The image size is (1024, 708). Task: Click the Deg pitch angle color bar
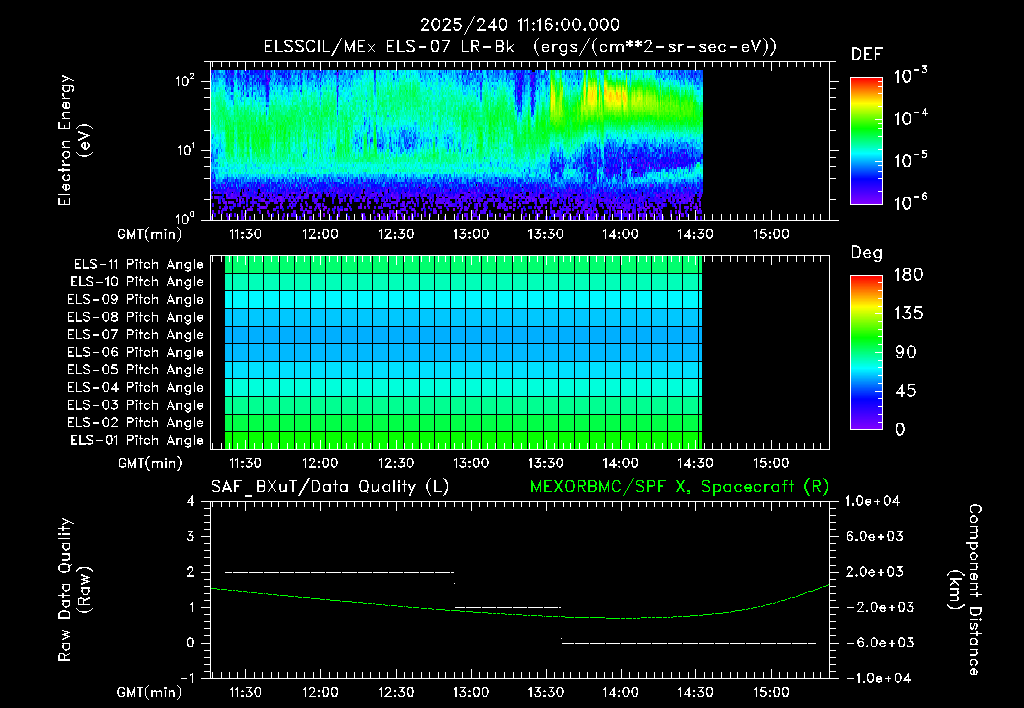tap(866, 352)
